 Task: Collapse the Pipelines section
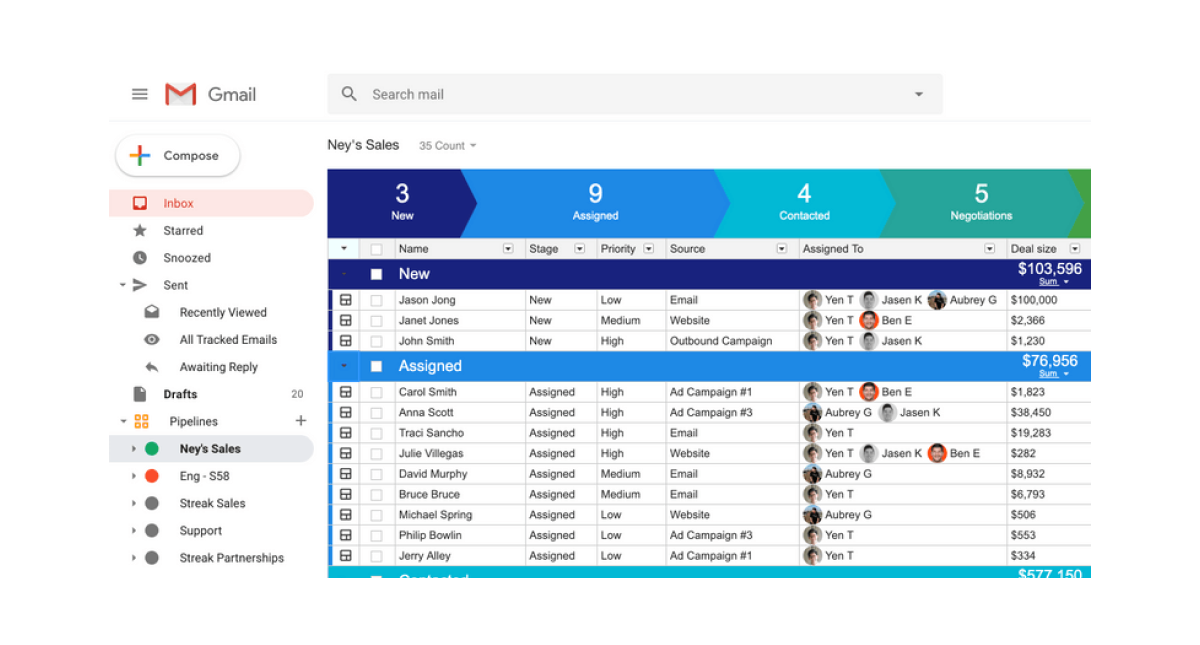pos(123,421)
